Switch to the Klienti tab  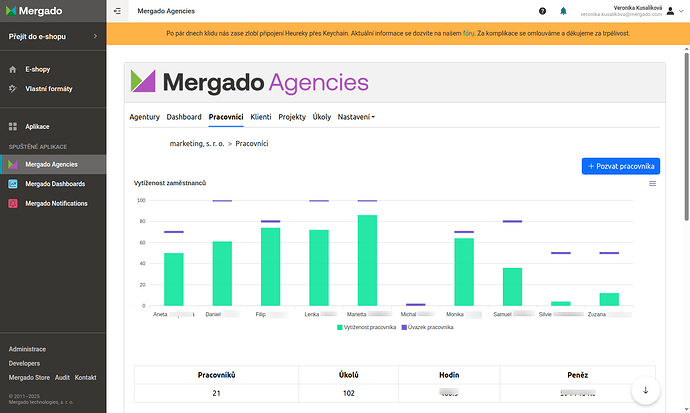tap(260, 117)
